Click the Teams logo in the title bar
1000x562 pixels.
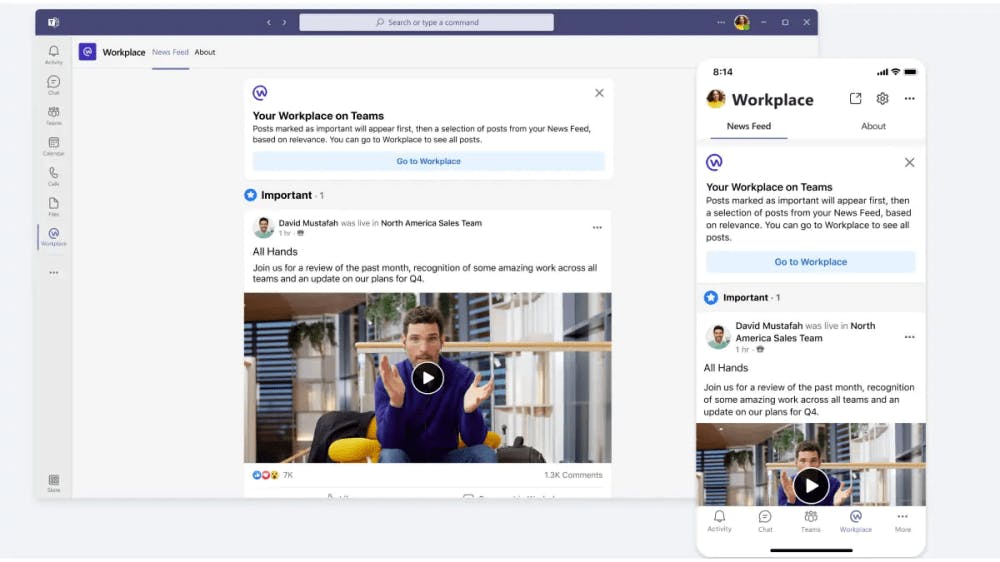[54, 22]
